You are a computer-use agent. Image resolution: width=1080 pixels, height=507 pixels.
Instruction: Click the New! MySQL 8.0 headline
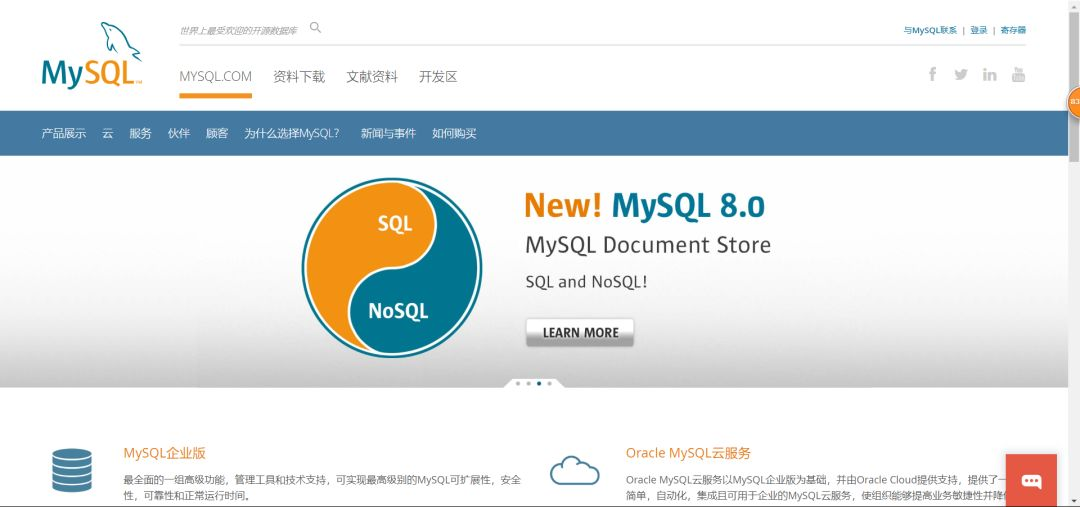(x=645, y=205)
